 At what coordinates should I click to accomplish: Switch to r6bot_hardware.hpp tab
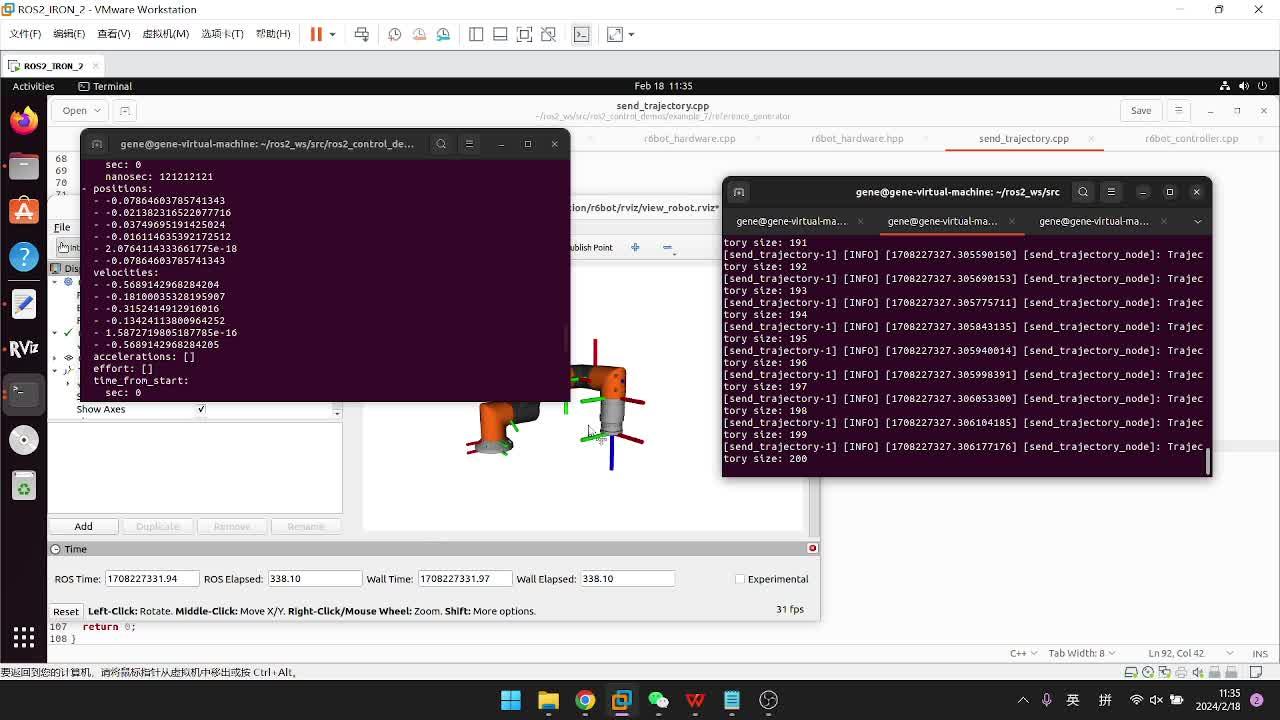[x=857, y=139]
